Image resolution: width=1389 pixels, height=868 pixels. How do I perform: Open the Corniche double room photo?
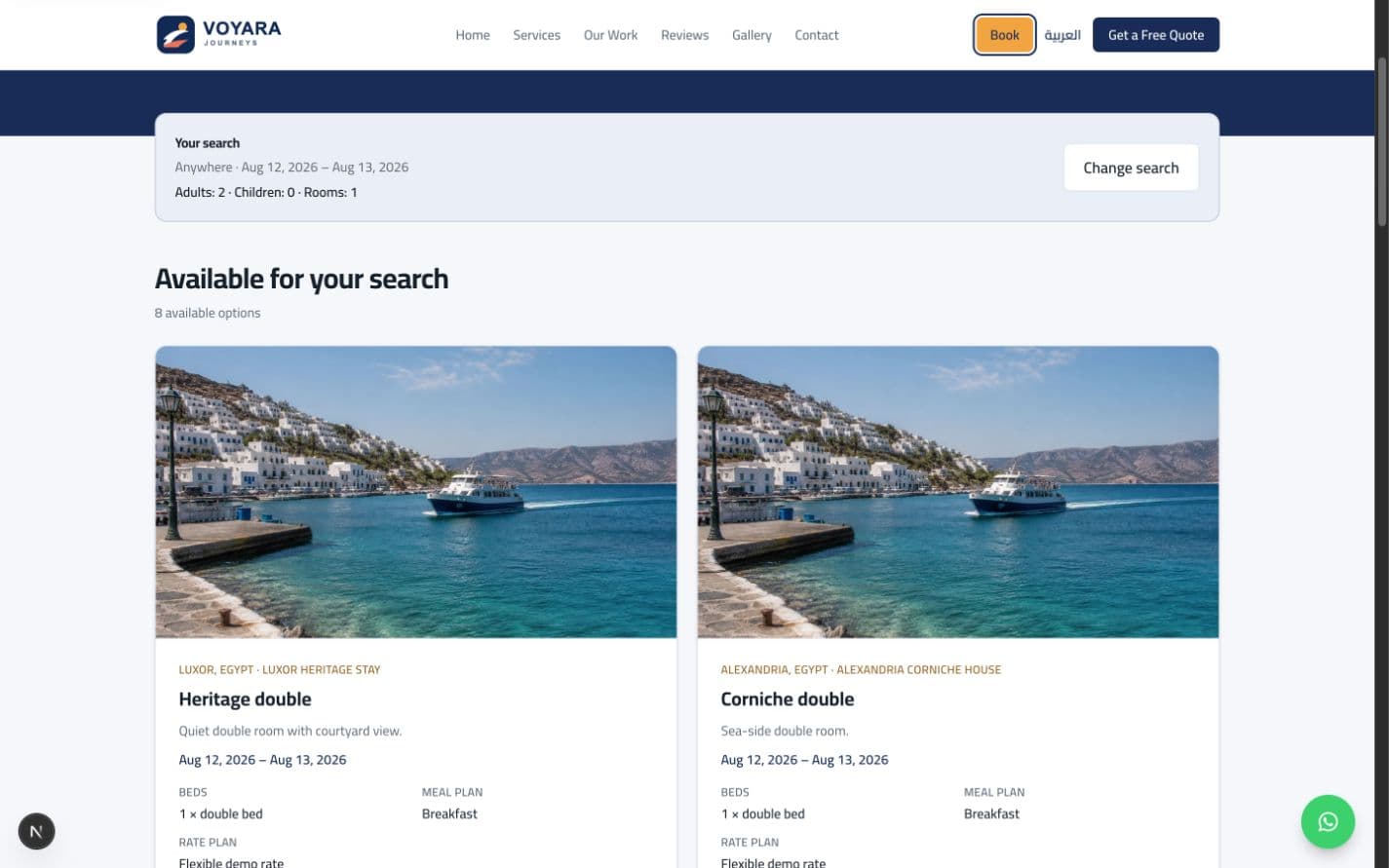(958, 492)
